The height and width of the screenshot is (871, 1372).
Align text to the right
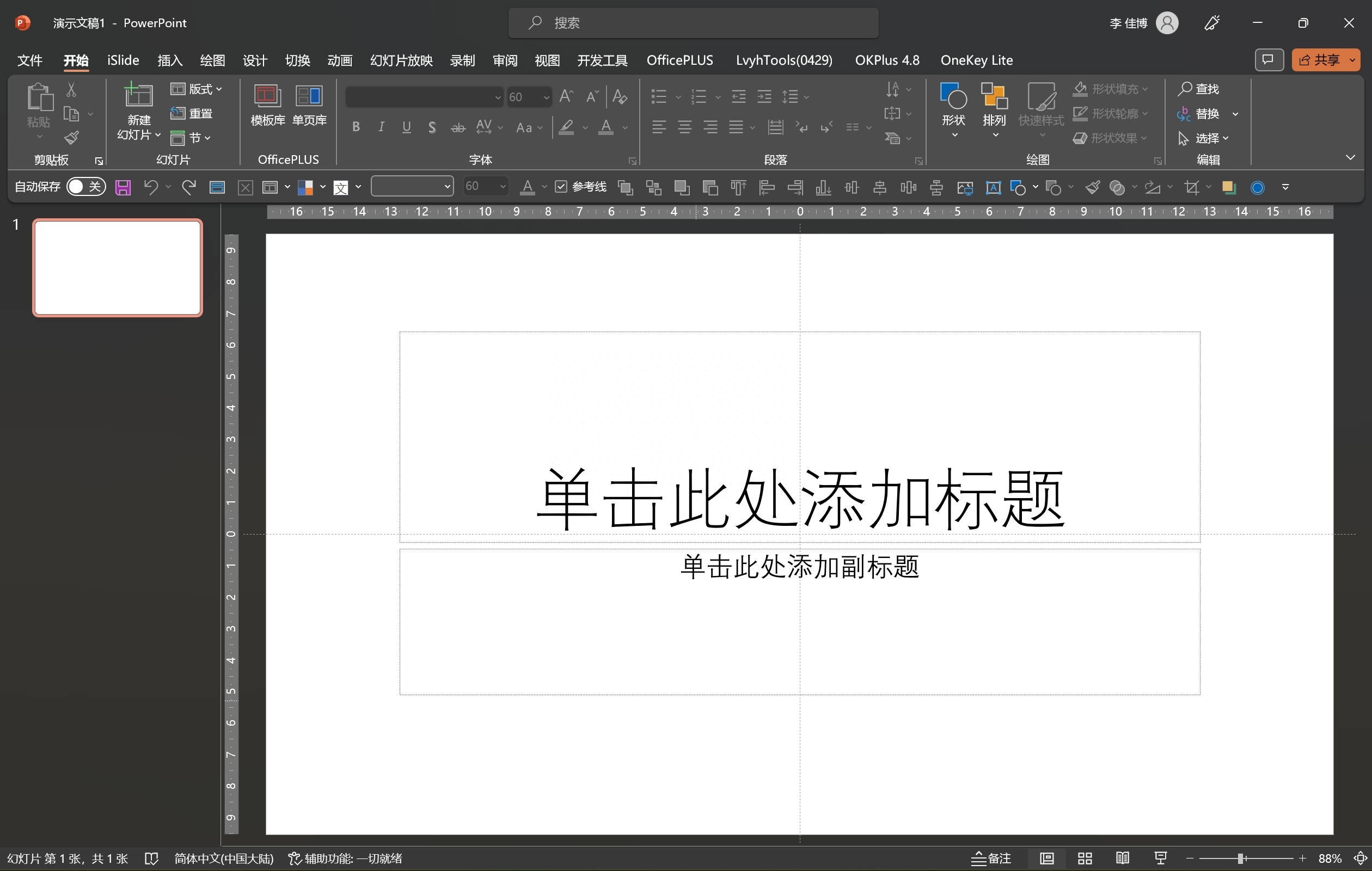point(710,127)
